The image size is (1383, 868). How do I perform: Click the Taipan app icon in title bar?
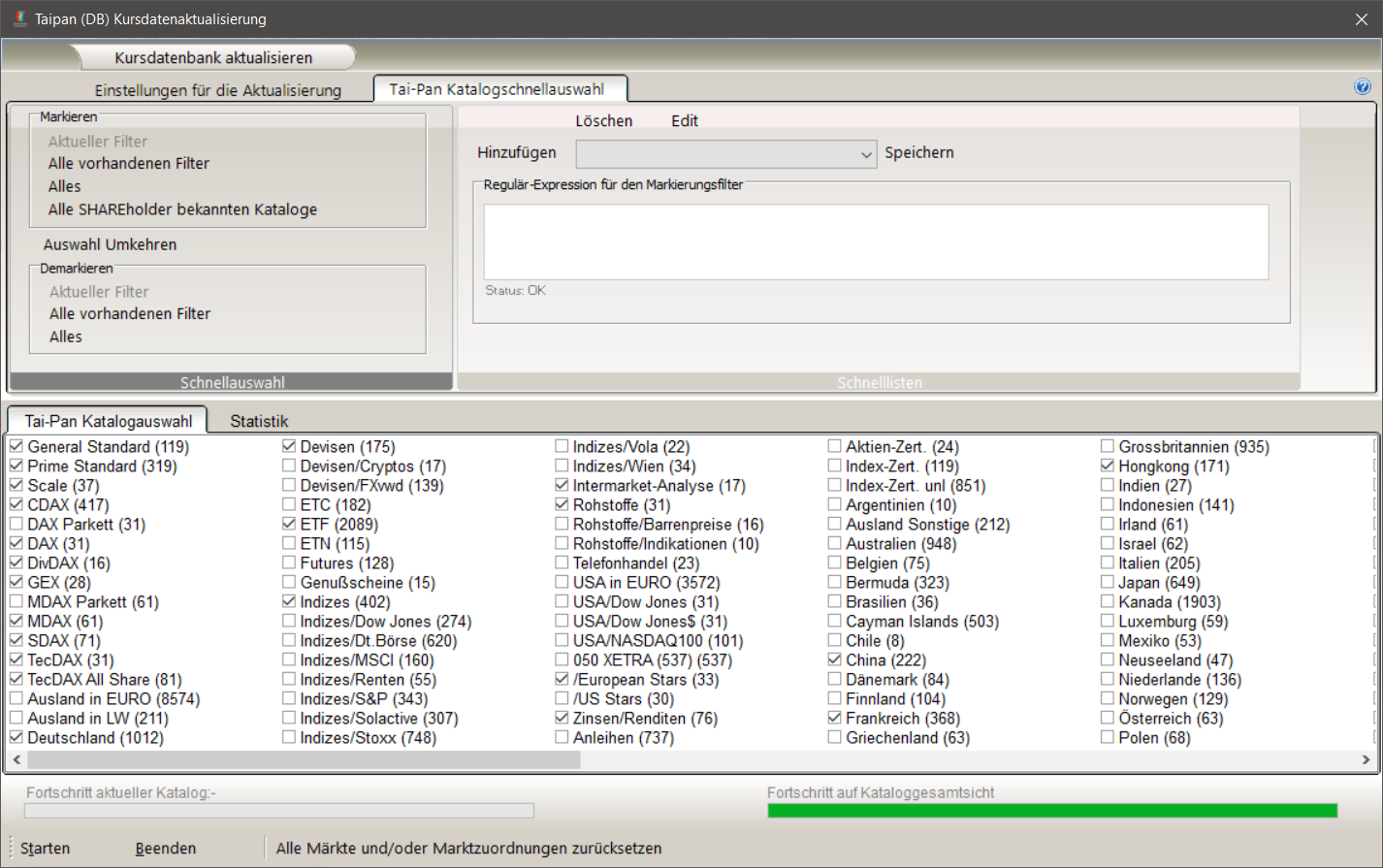pos(19,18)
